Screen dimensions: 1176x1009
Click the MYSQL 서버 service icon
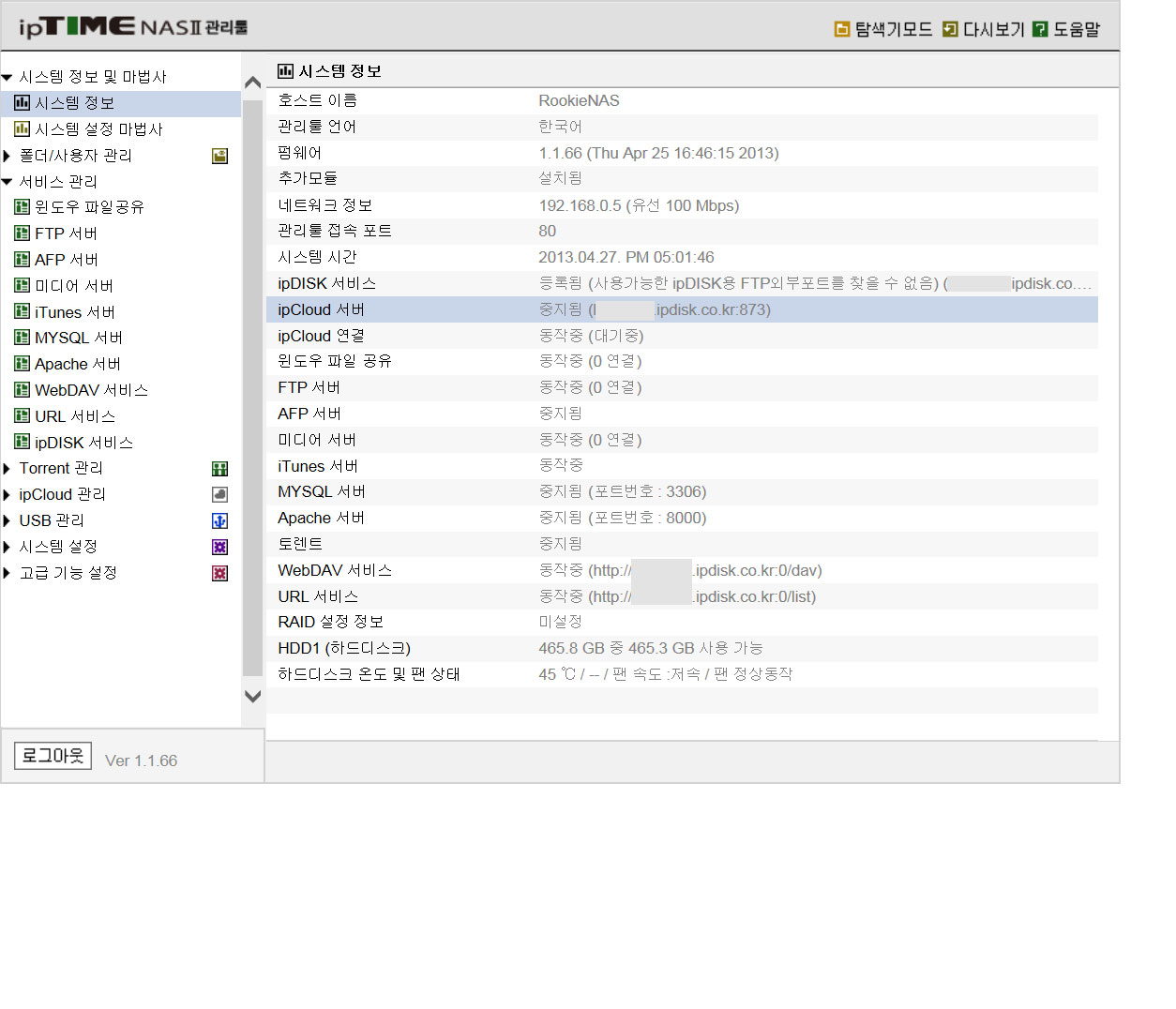click(22, 338)
